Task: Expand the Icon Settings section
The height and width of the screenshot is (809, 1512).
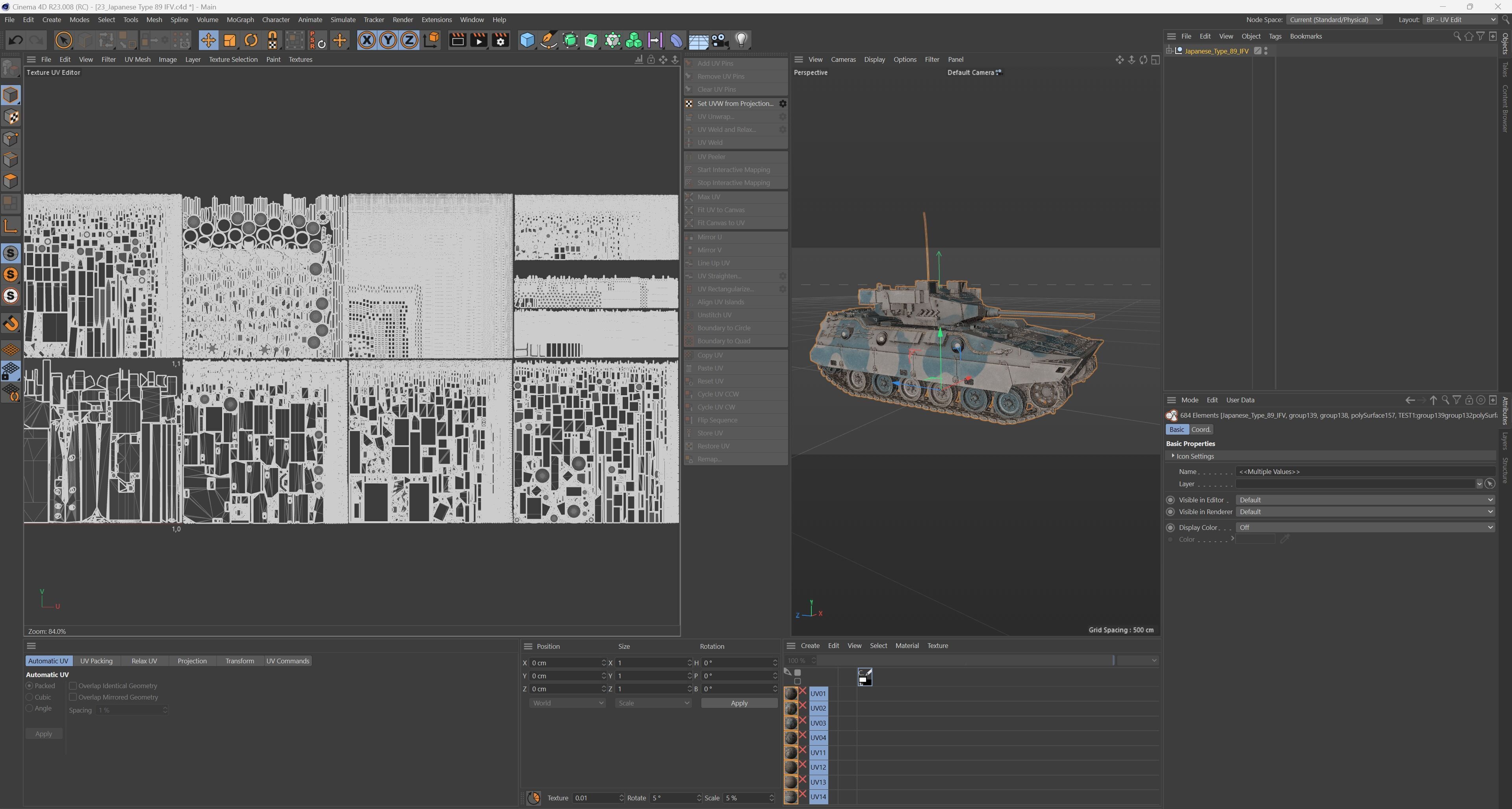Action: [x=1173, y=456]
